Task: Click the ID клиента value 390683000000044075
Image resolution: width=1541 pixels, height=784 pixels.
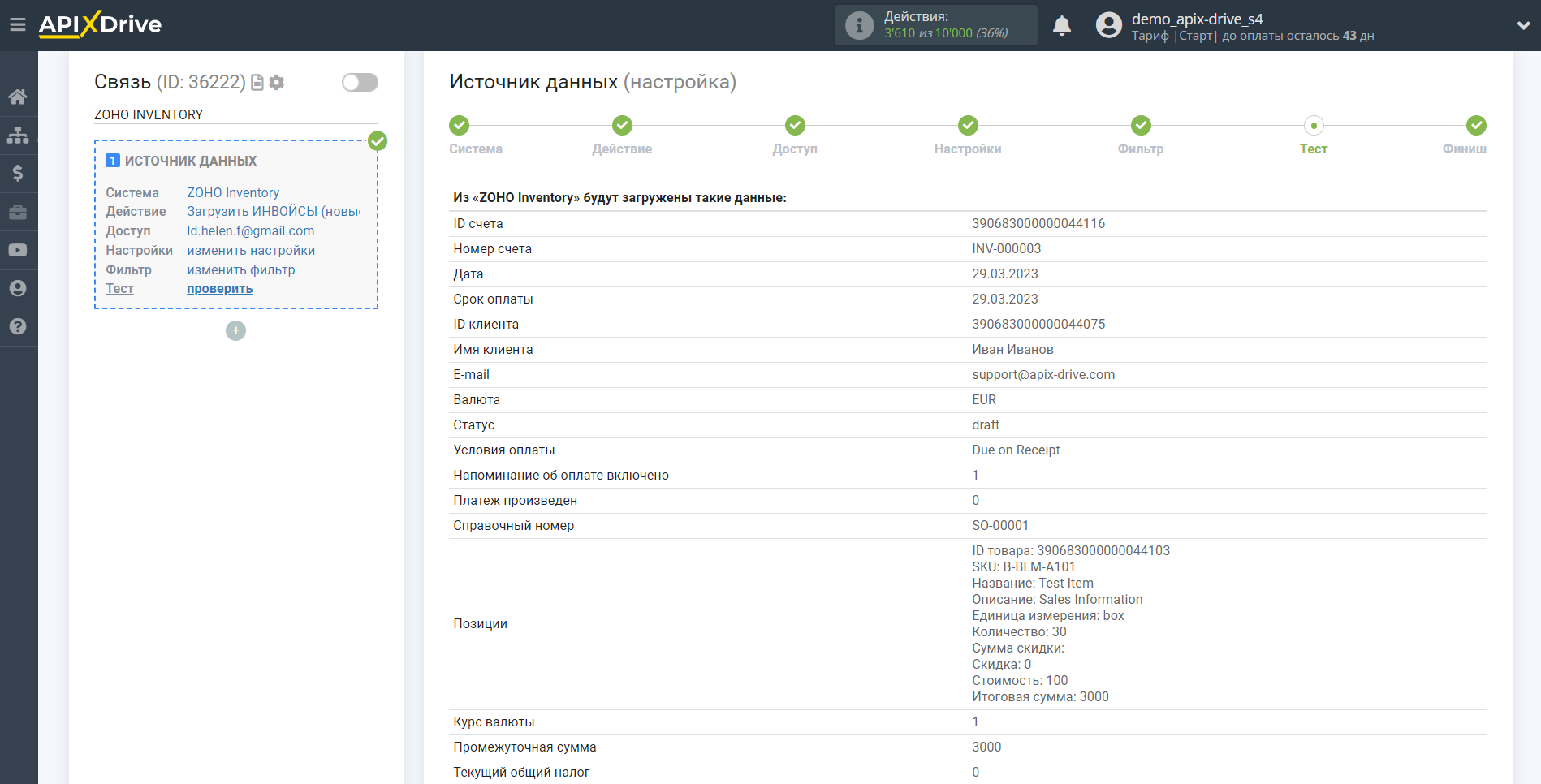Action: [1038, 324]
